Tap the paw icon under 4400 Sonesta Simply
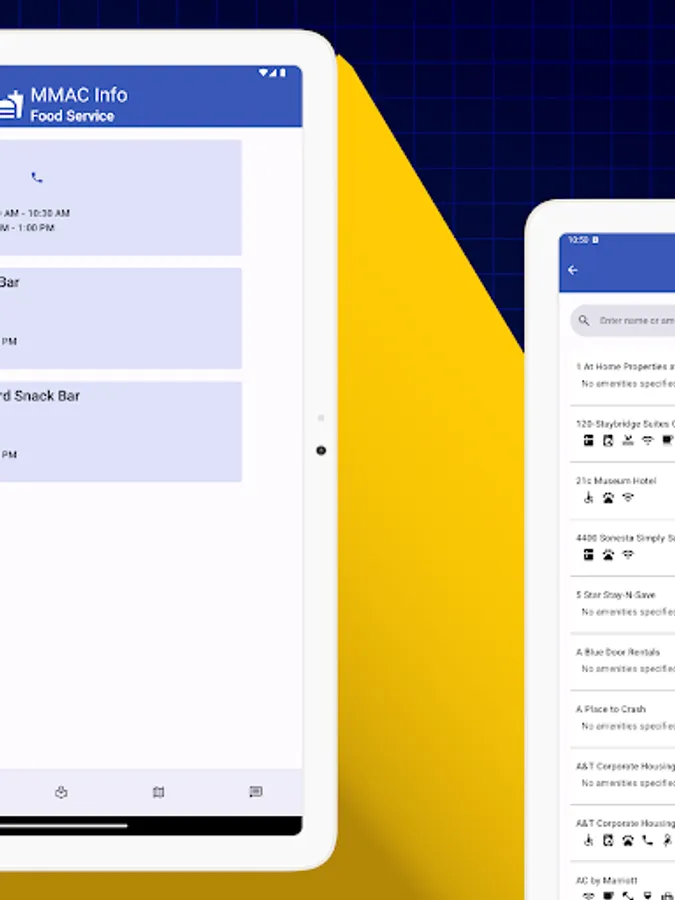The width and height of the screenshot is (675, 900). coord(608,554)
